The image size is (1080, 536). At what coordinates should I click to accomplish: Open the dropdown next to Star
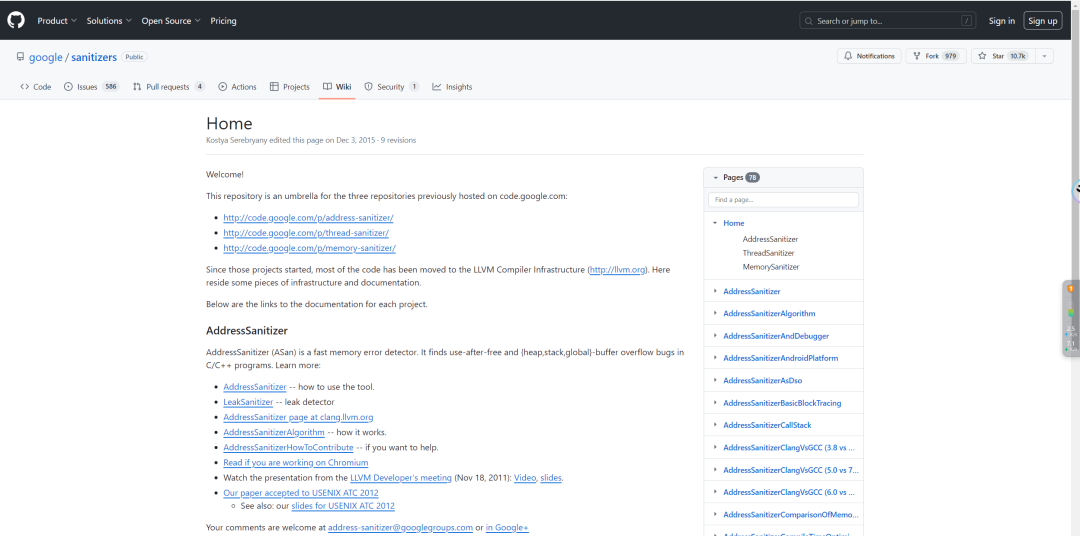(1044, 56)
